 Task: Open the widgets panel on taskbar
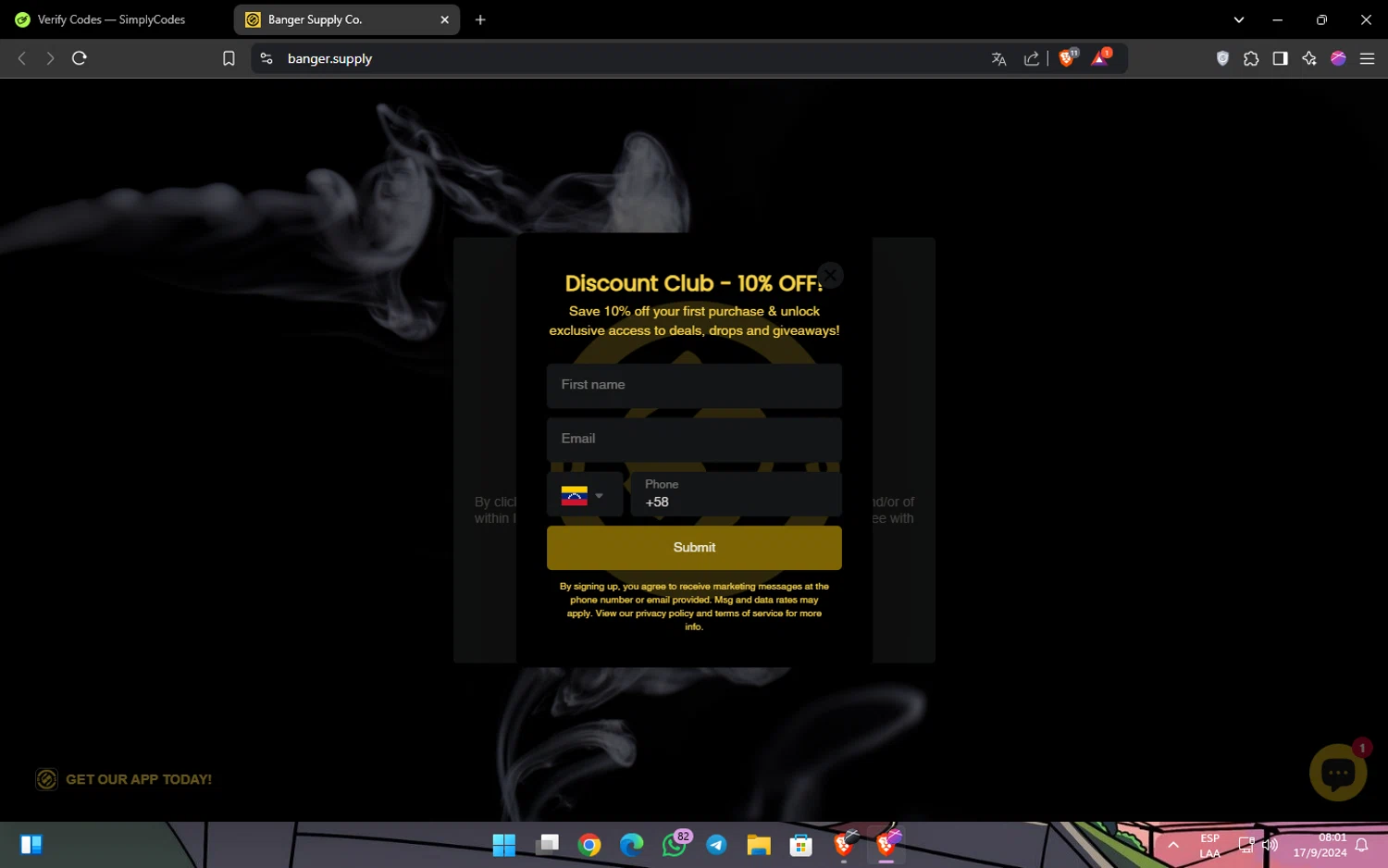point(31,845)
